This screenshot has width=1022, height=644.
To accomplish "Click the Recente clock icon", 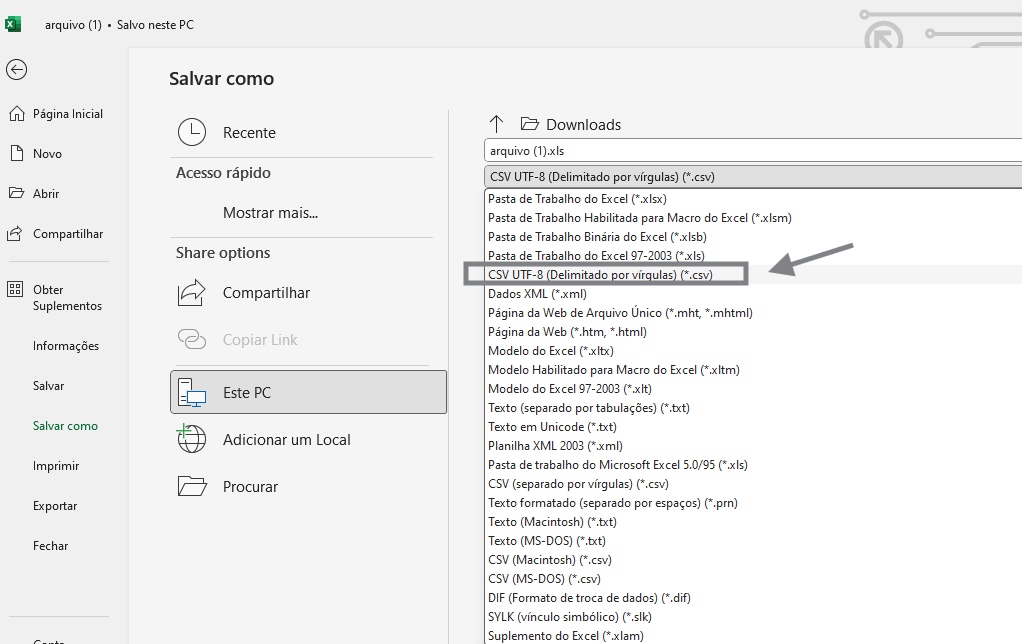I will (192, 132).
